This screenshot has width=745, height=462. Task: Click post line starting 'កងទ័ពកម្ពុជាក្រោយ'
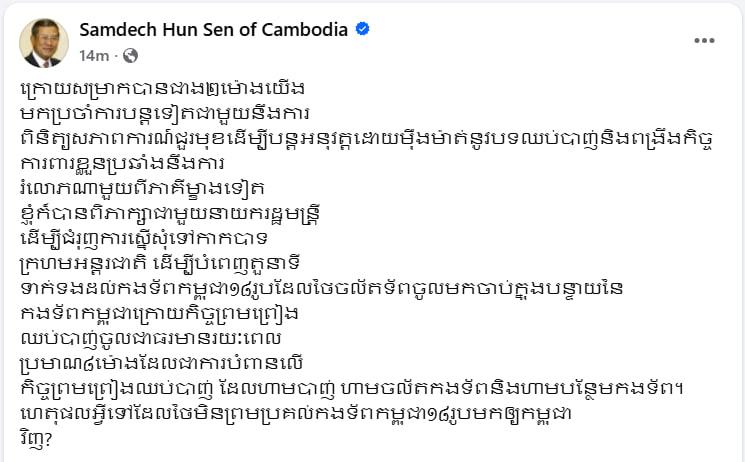[x=159, y=314]
